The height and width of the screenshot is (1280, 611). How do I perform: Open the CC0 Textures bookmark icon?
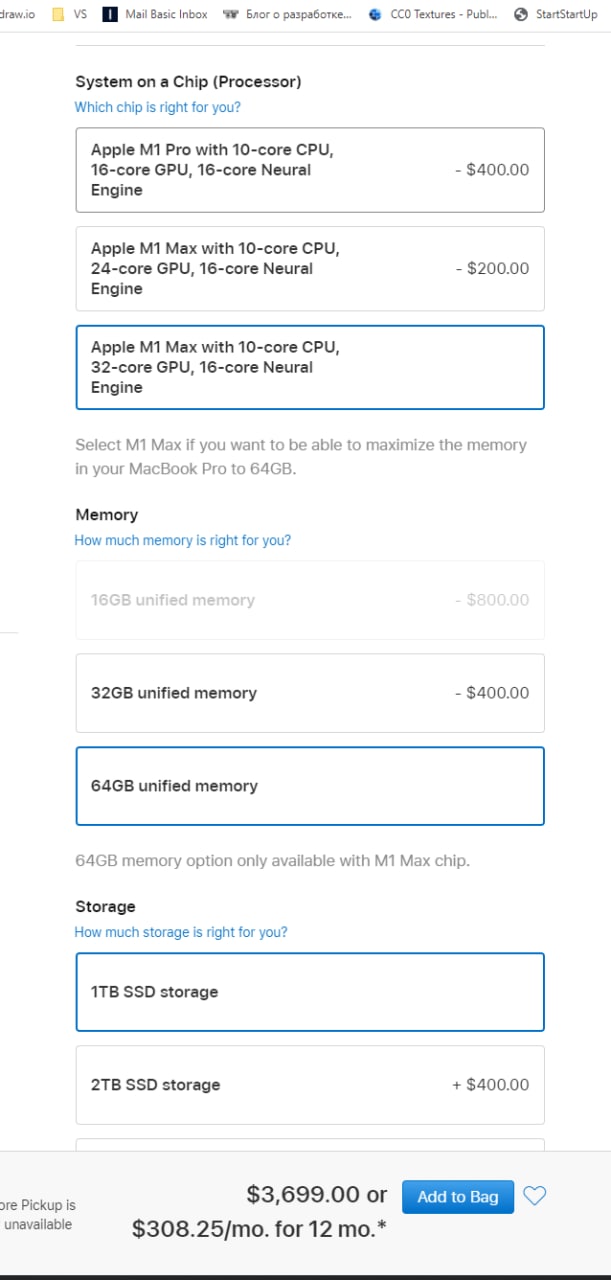coord(375,15)
